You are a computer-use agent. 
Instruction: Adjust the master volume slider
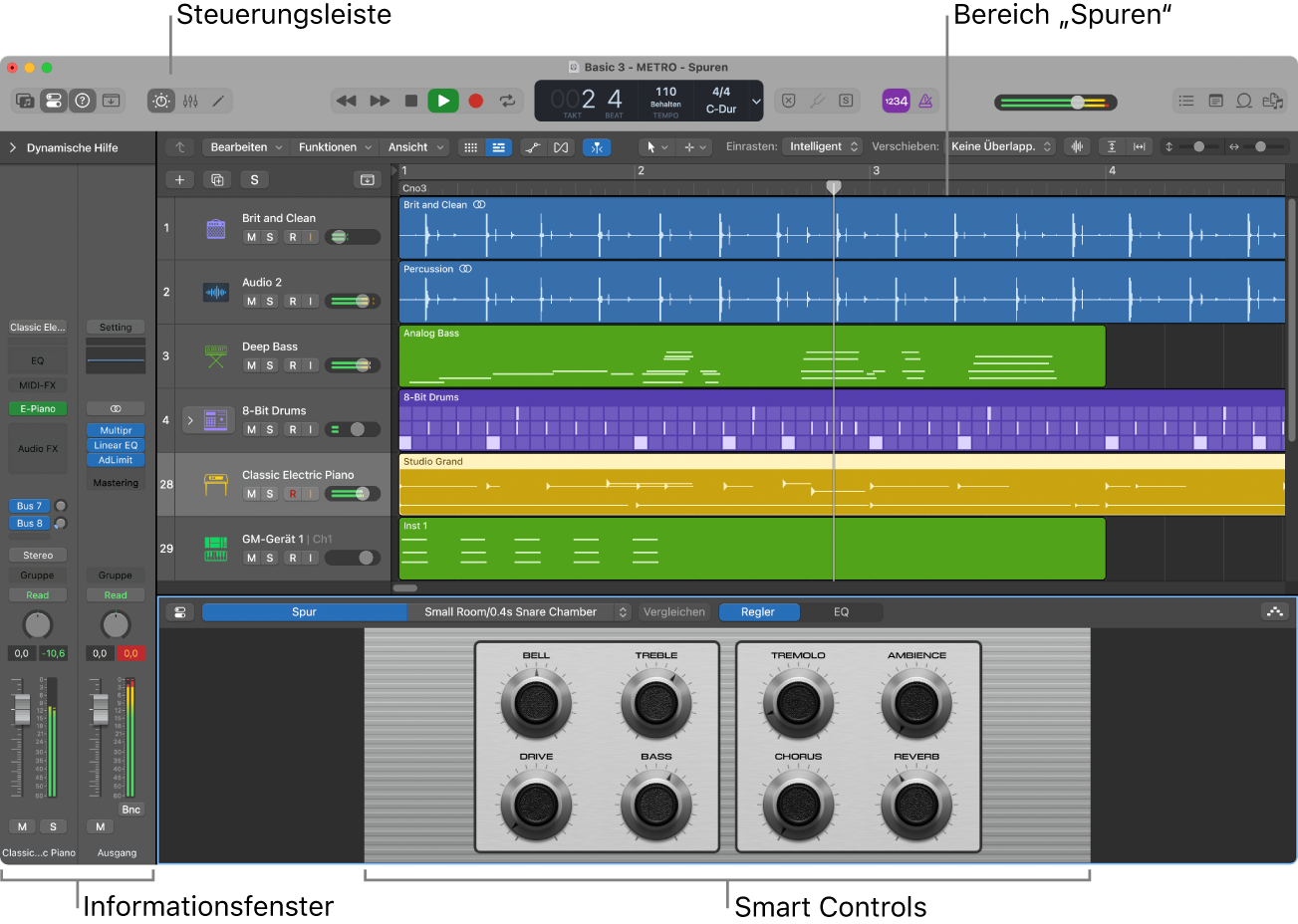tap(1056, 102)
